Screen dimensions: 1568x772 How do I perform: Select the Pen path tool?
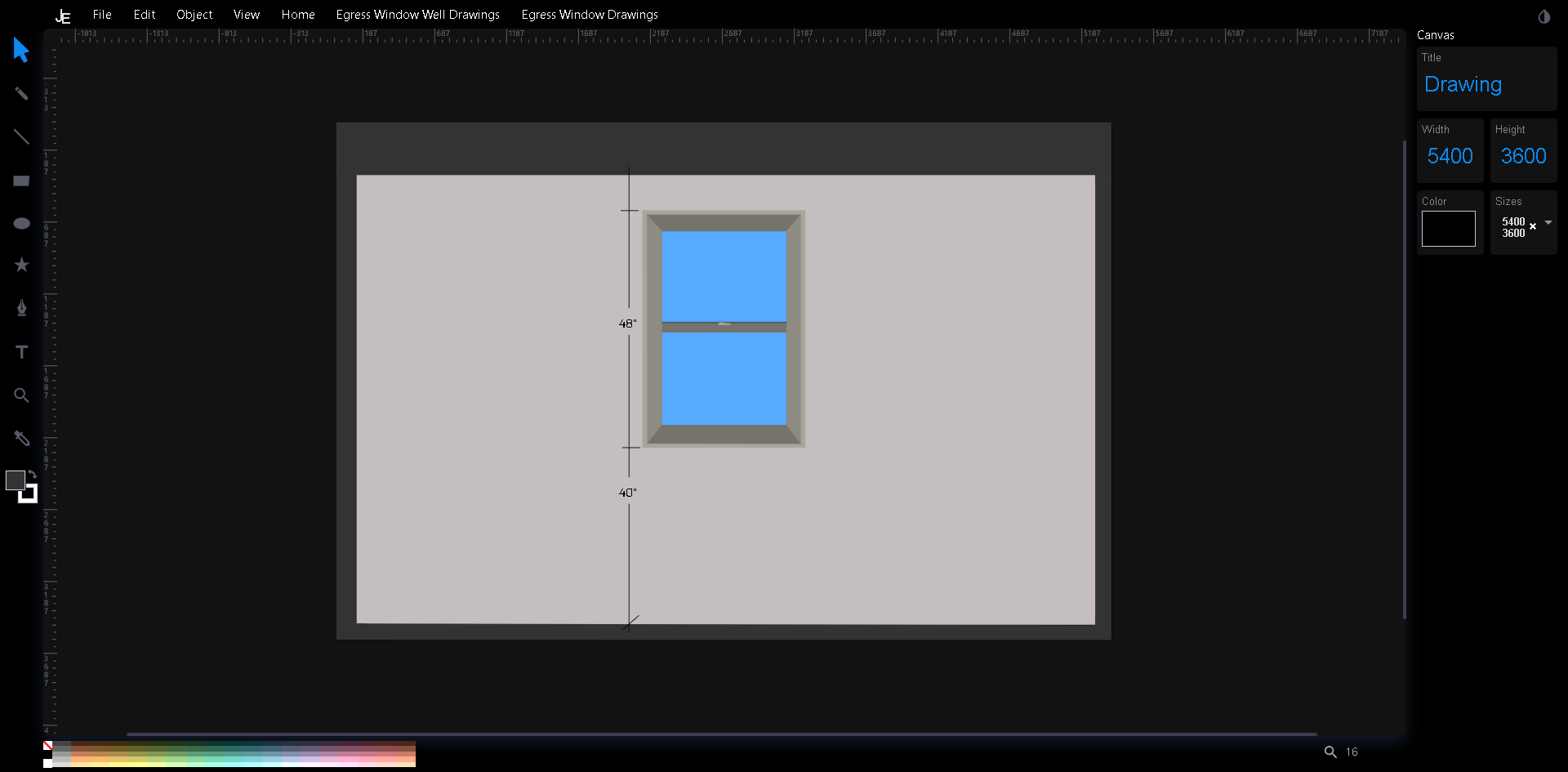[x=21, y=308]
